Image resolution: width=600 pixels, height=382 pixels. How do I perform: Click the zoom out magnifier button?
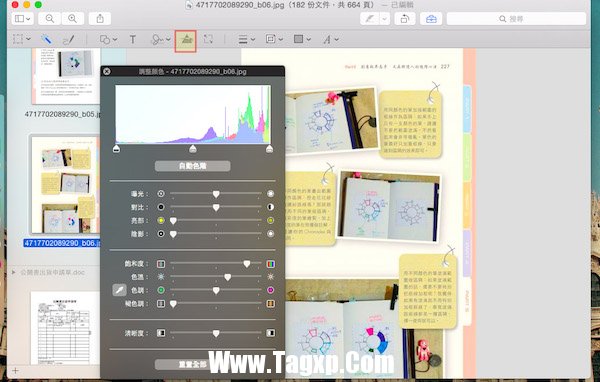[49, 18]
